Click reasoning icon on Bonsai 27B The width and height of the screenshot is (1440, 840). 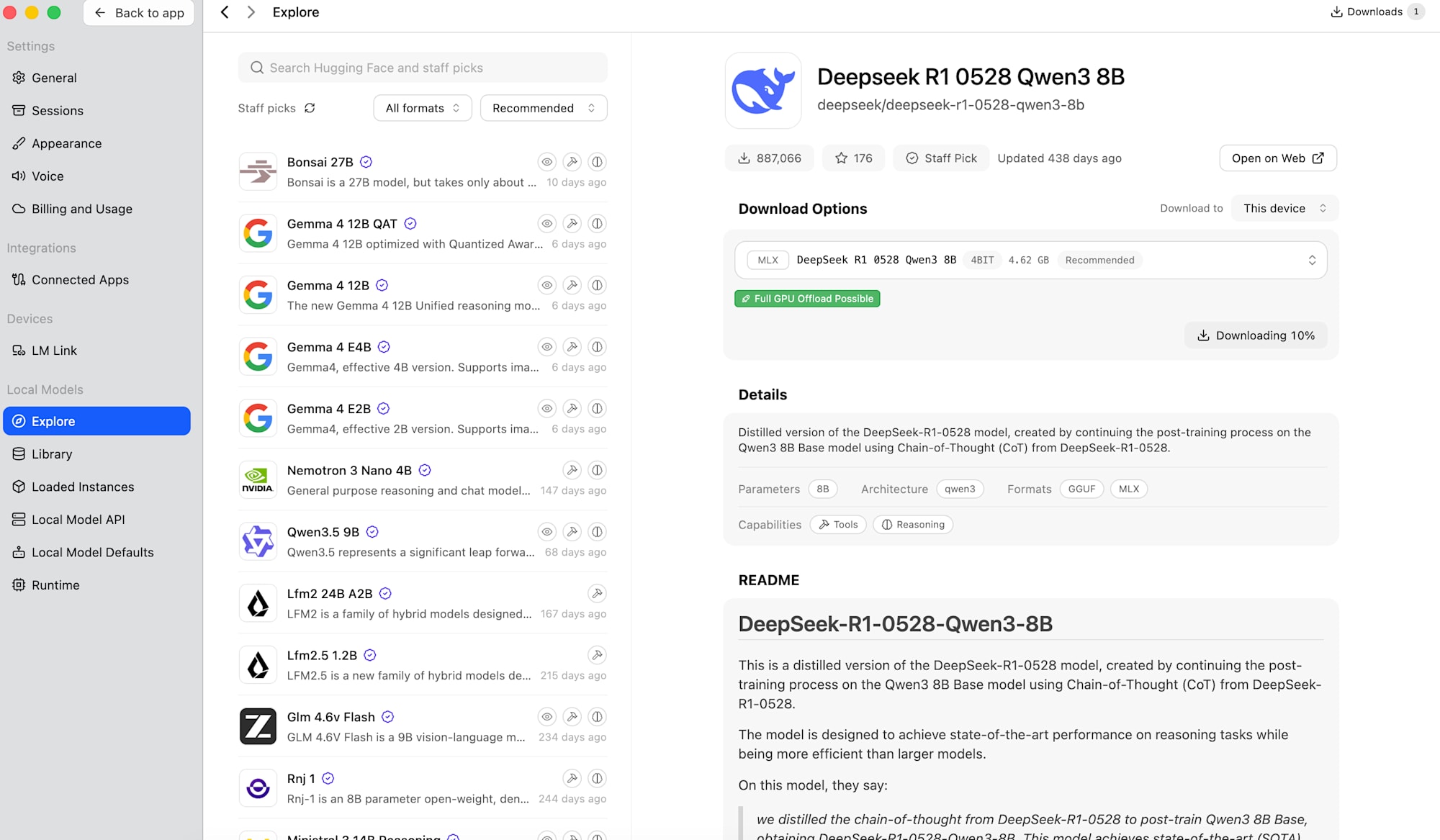tap(597, 162)
